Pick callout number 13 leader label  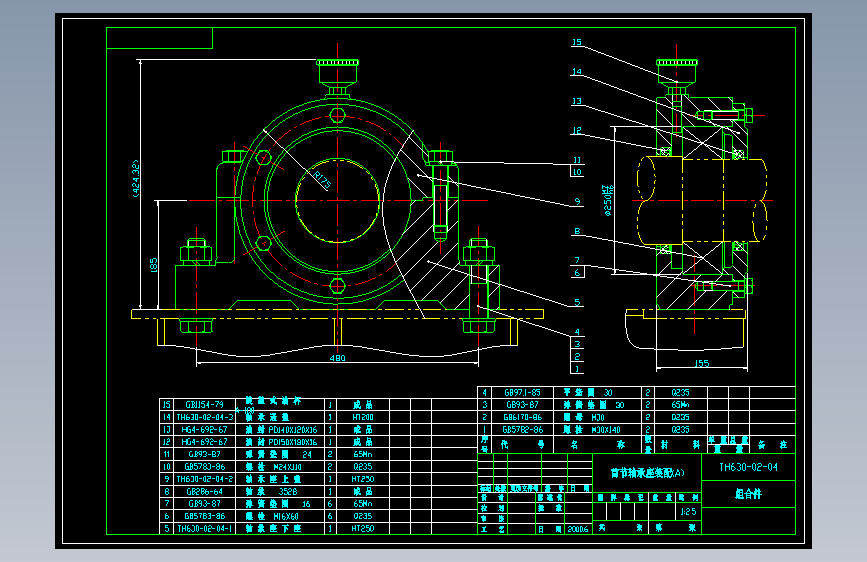pos(577,101)
